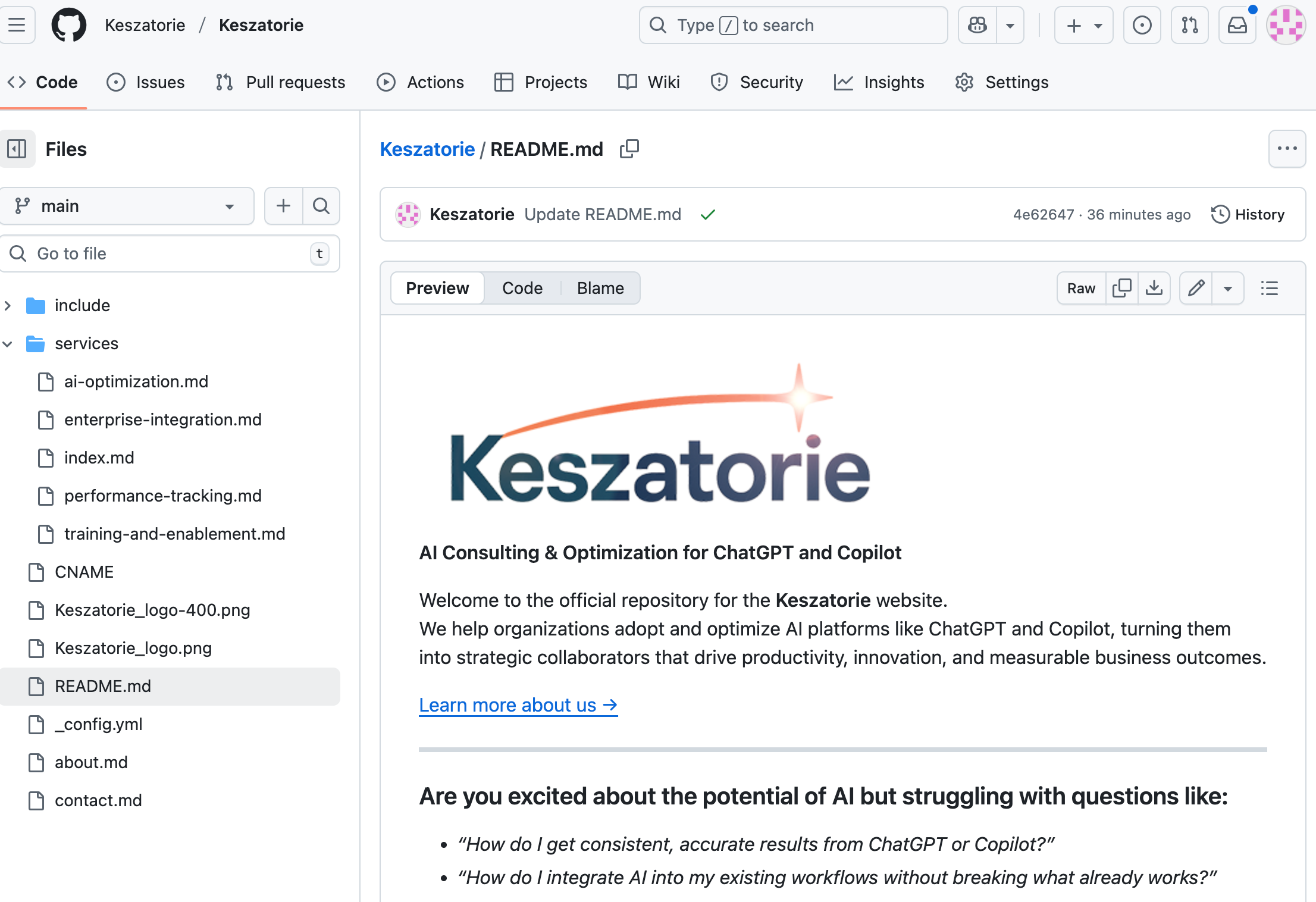Open the document outline list icon
The height and width of the screenshot is (902, 1316).
click(1269, 289)
